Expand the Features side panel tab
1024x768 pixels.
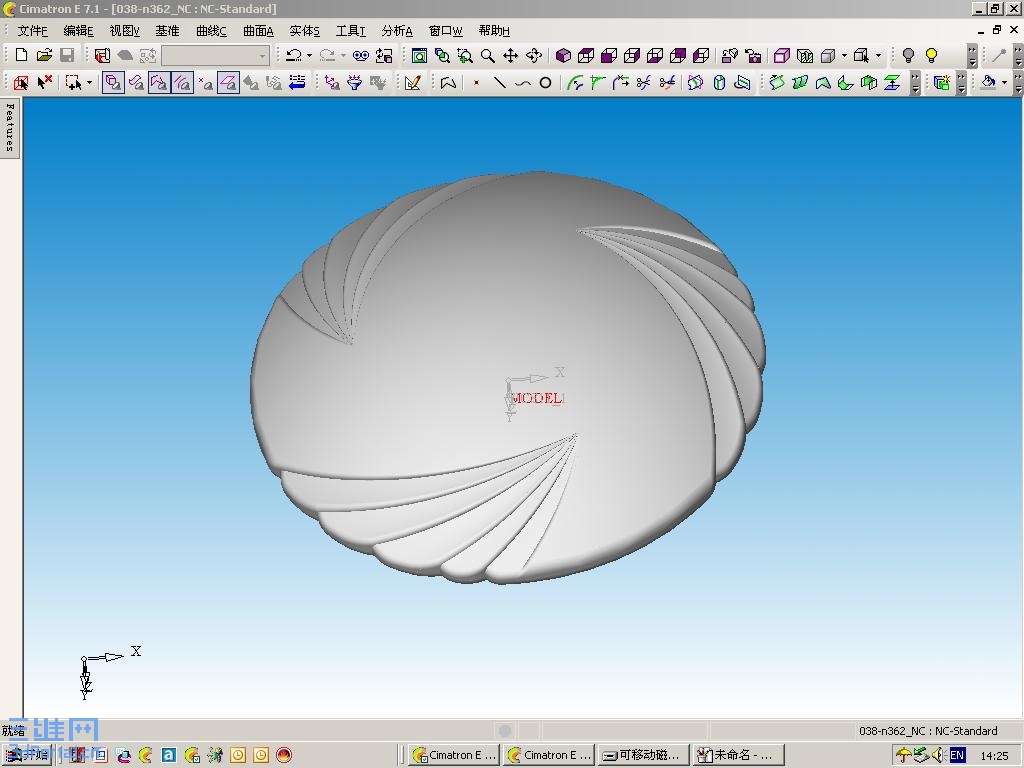pos(10,127)
